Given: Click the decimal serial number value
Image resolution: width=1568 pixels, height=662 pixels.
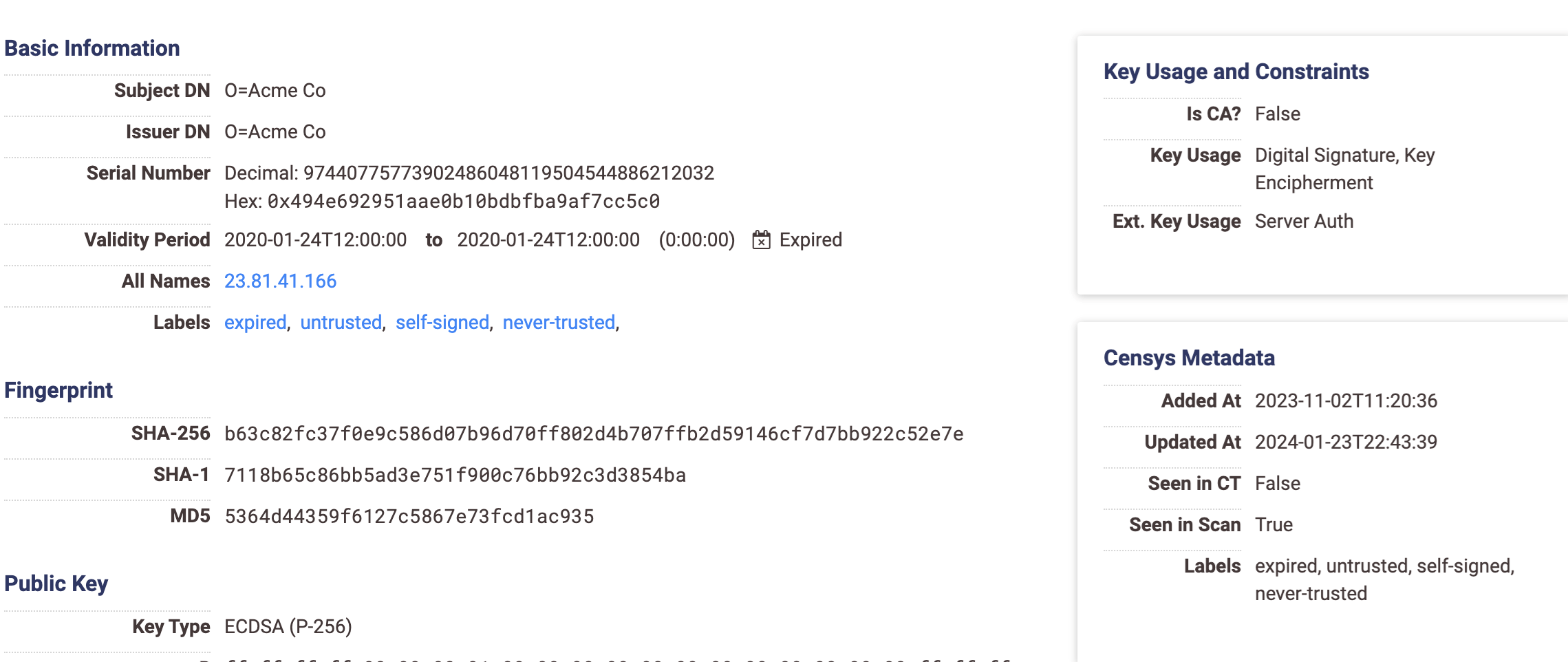Looking at the screenshot, I should (x=508, y=173).
